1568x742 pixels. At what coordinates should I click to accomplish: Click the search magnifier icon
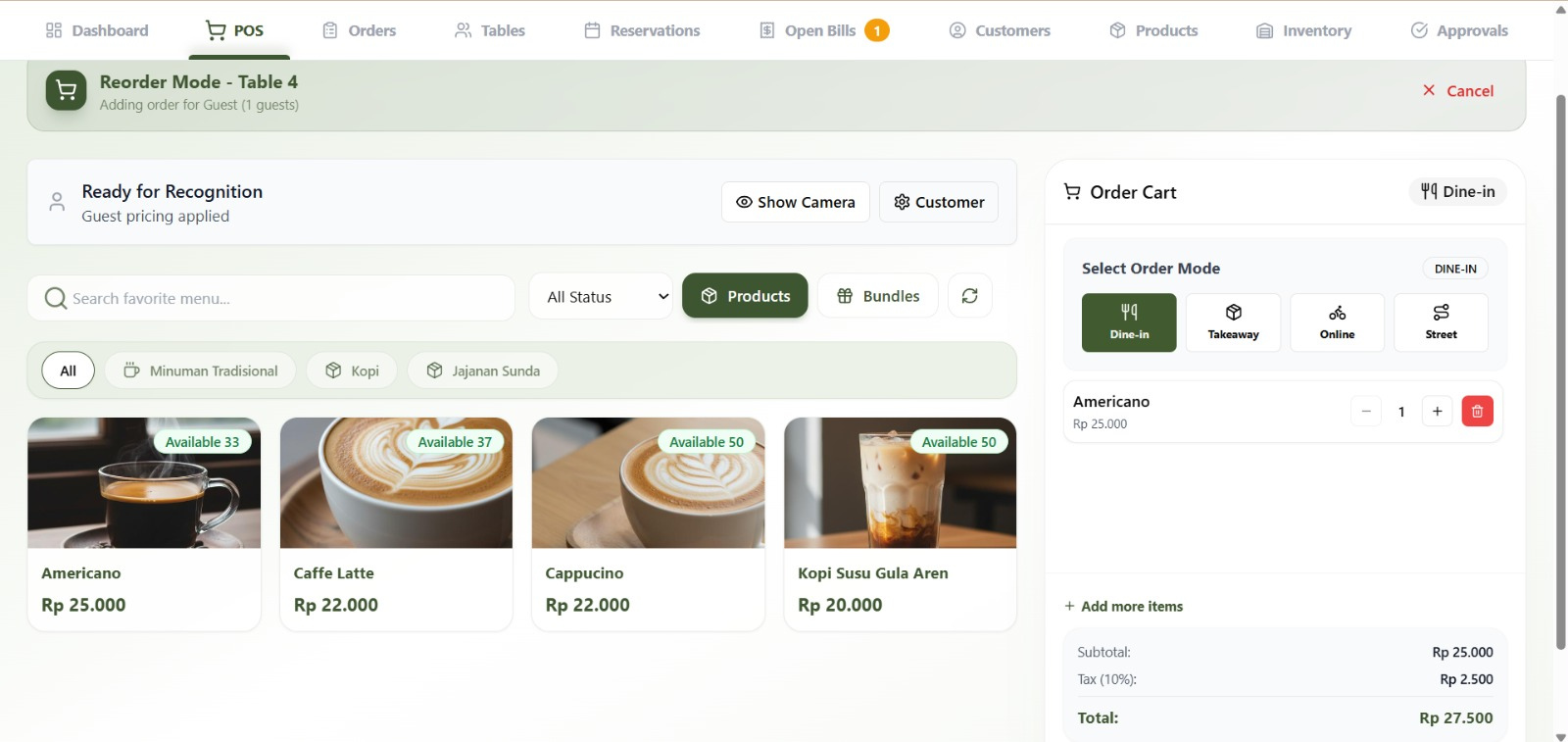(x=56, y=298)
